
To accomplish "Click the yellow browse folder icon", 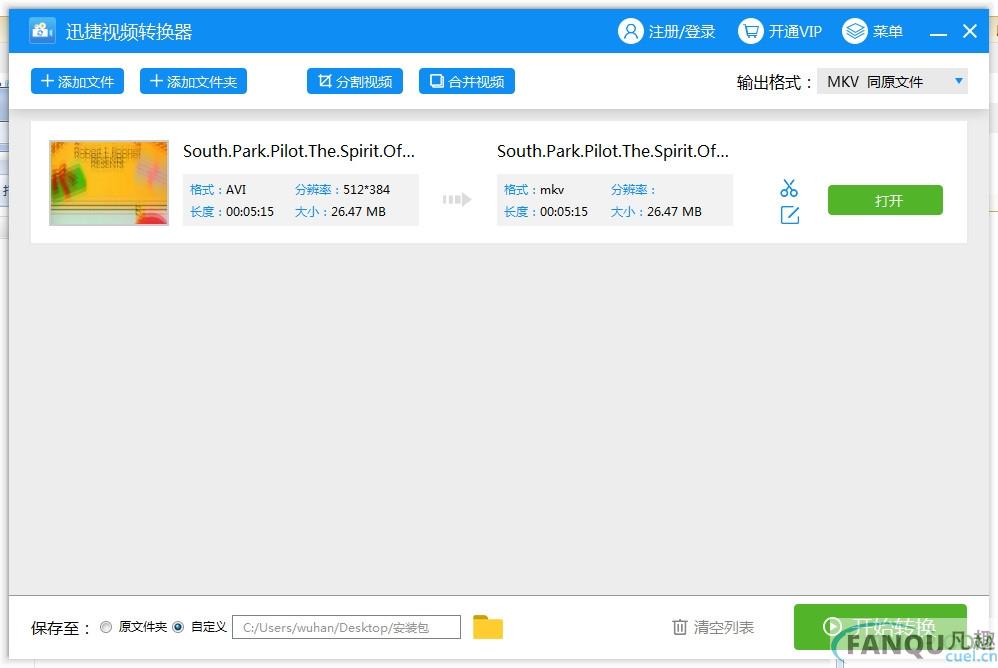I will (x=488, y=627).
